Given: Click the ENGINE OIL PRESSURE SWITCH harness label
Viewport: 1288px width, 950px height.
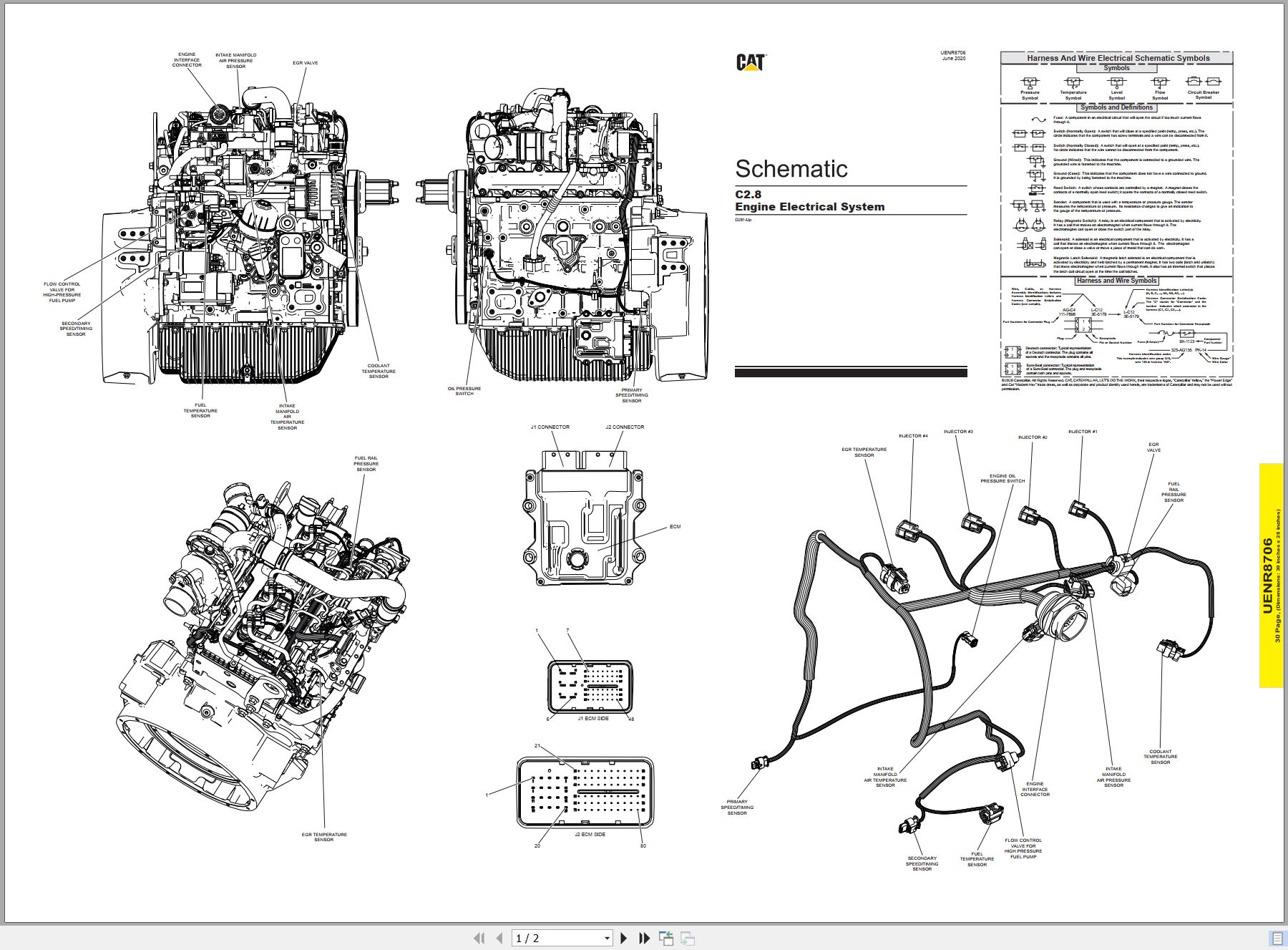Looking at the screenshot, I should pos(1002,478).
